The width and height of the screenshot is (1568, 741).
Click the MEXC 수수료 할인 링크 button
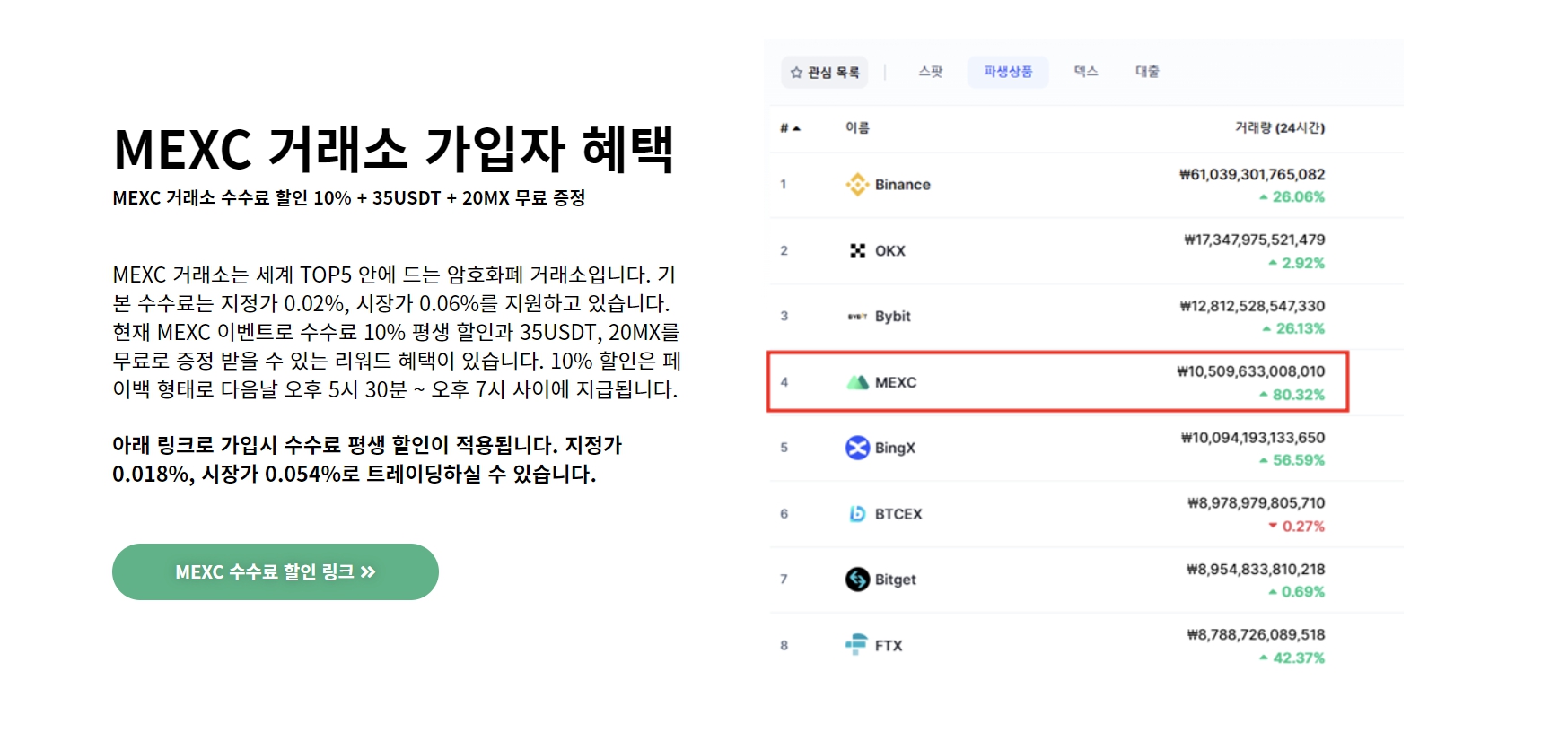pyautogui.click(x=276, y=571)
